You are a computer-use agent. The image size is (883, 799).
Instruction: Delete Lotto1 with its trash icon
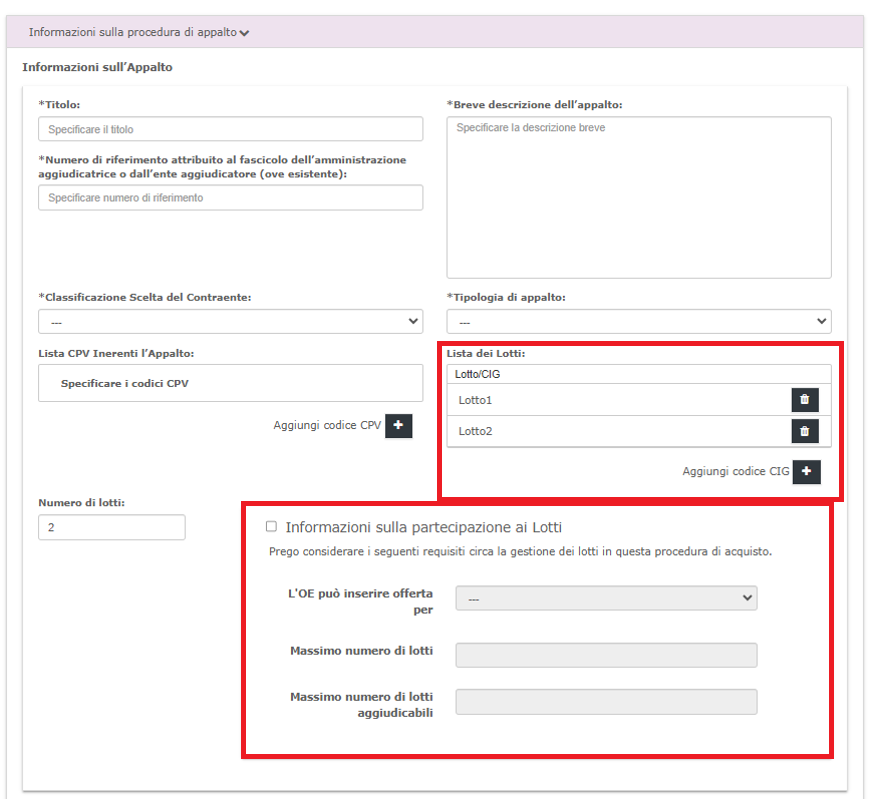pyautogui.click(x=805, y=400)
